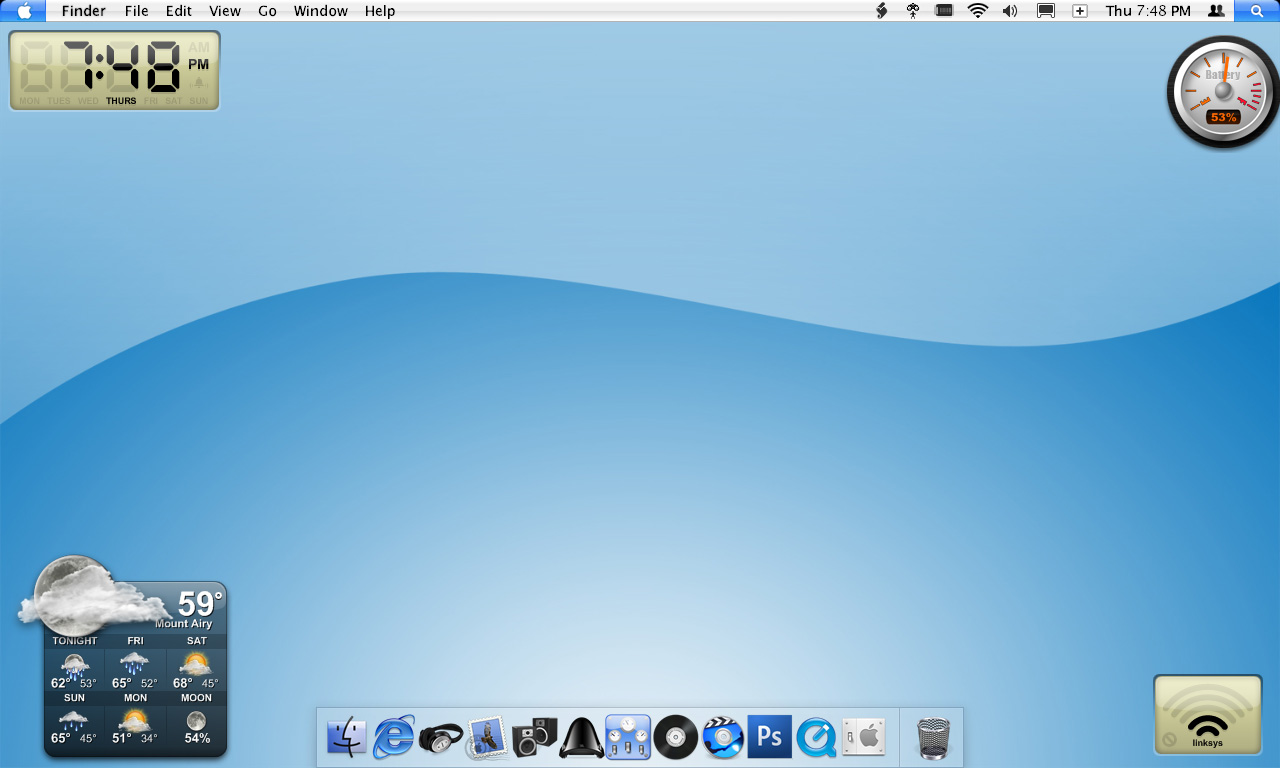The height and width of the screenshot is (768, 1280).
Task: Open Finder from the dock
Action: tap(347, 738)
